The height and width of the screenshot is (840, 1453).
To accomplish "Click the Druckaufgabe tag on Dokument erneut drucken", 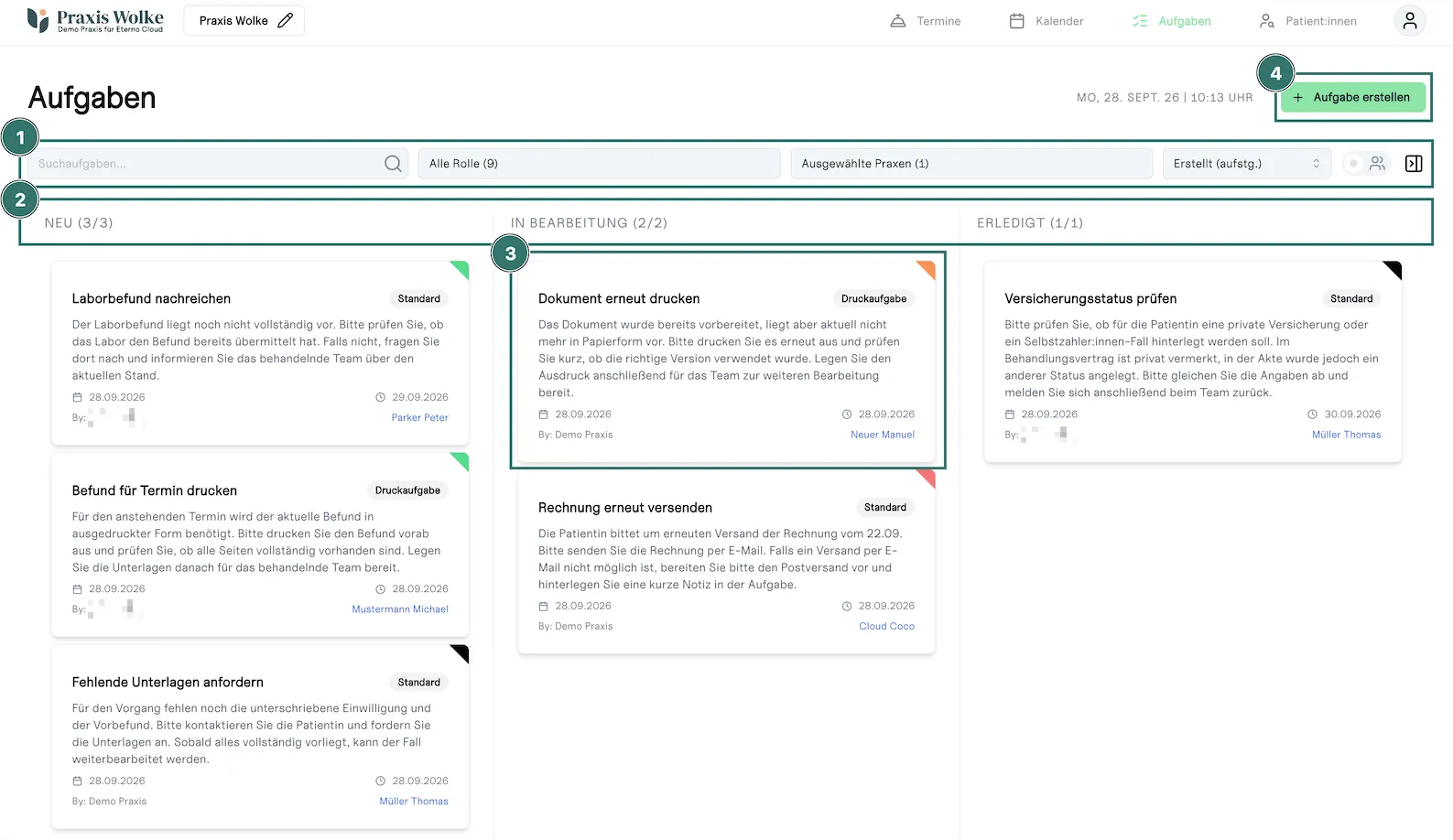I will click(x=873, y=298).
